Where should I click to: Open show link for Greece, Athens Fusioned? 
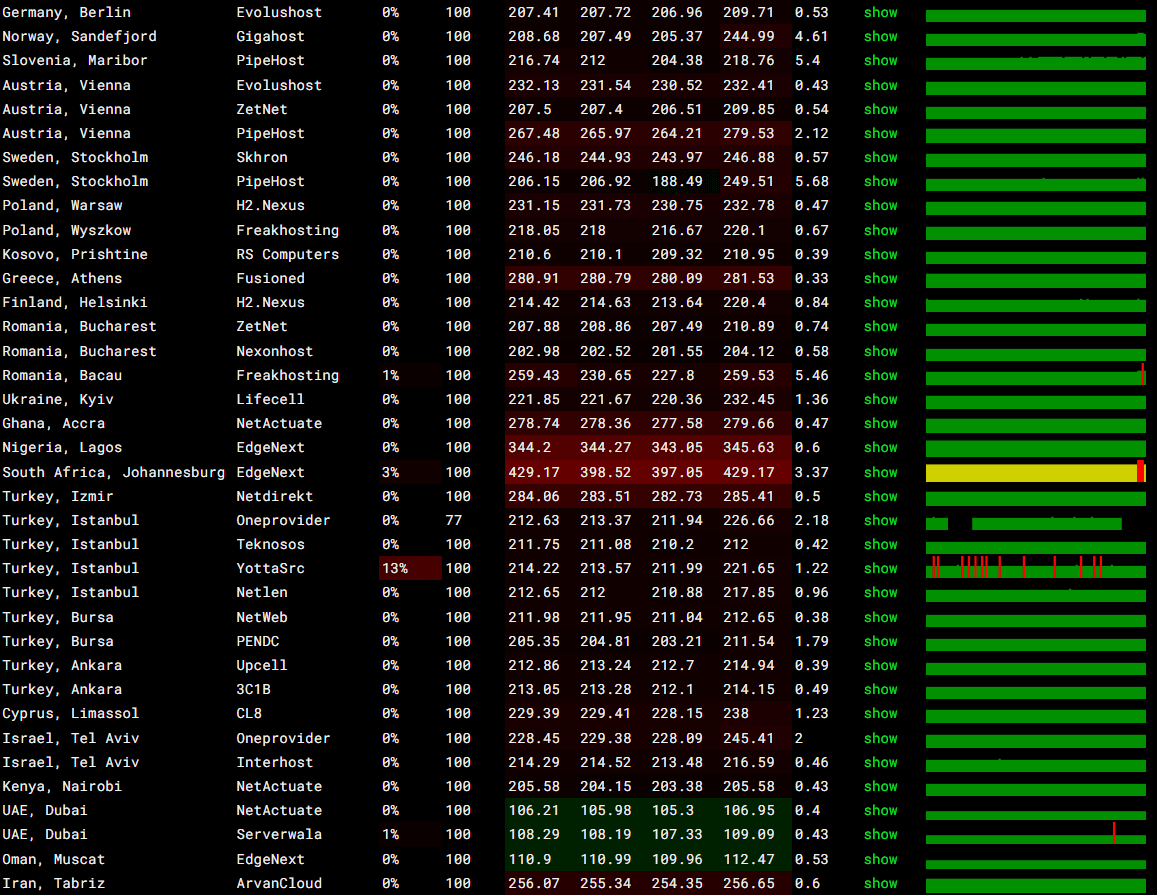tap(880, 278)
